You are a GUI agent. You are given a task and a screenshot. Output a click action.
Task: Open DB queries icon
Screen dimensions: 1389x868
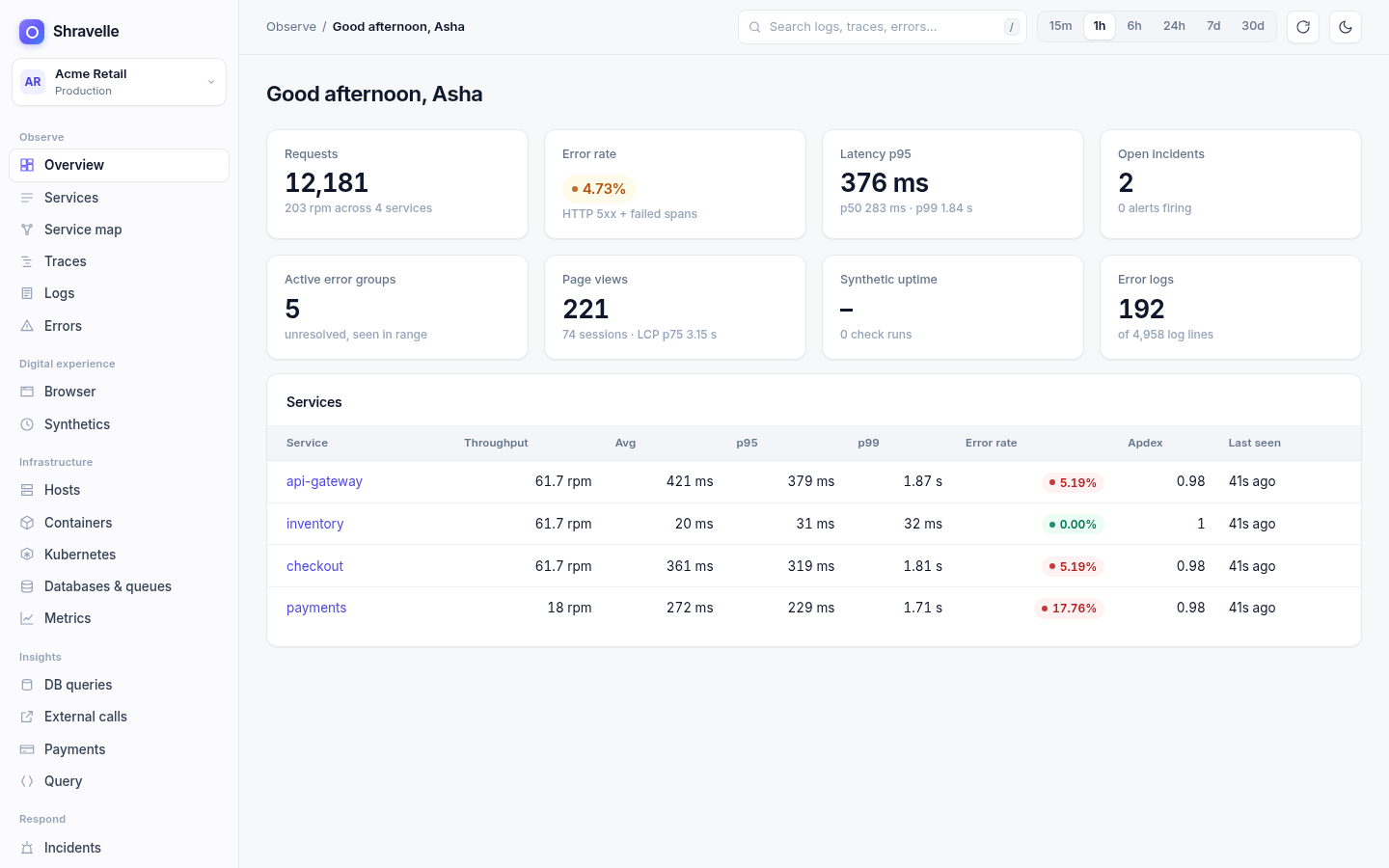pos(27,685)
